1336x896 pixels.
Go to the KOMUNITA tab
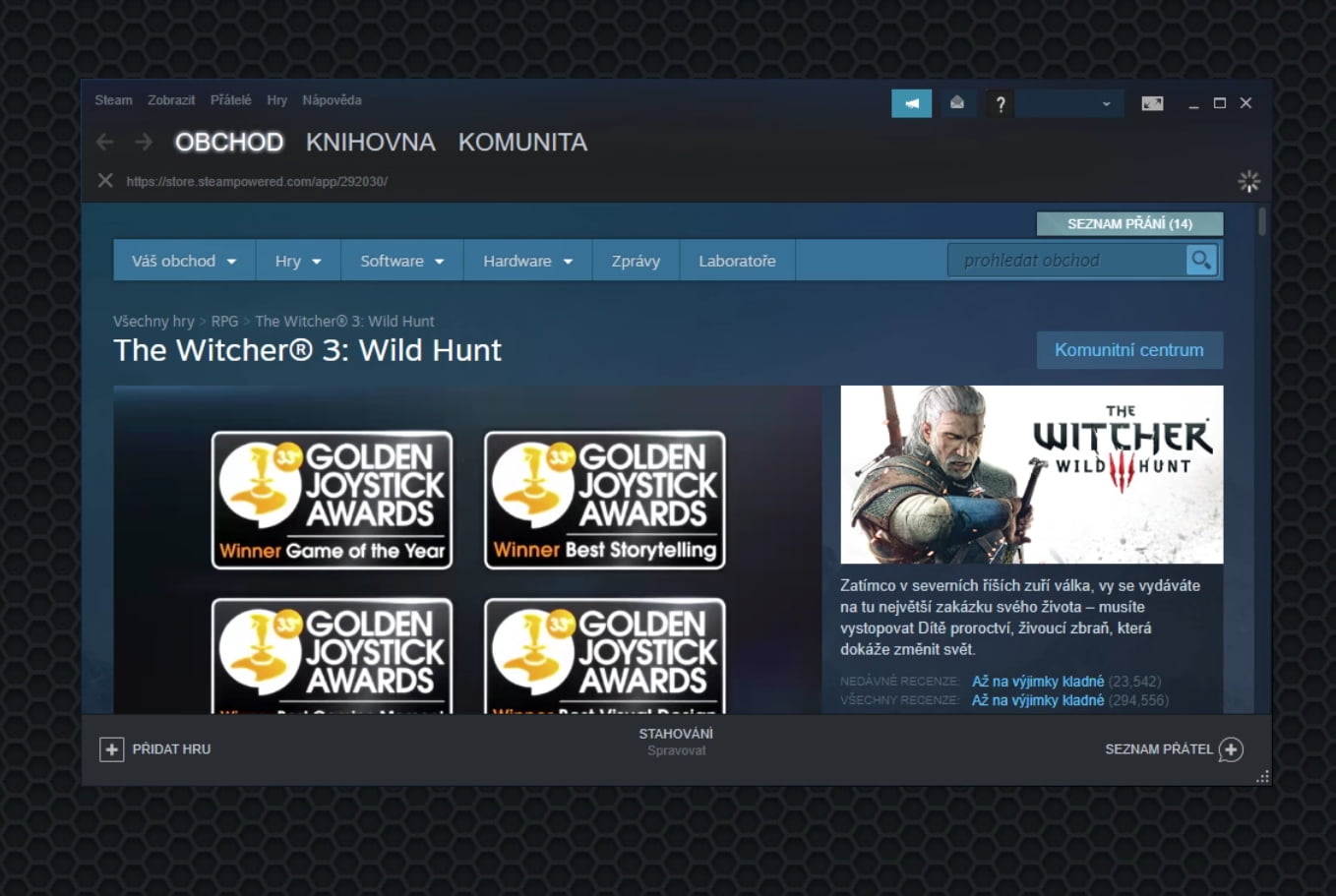(522, 143)
